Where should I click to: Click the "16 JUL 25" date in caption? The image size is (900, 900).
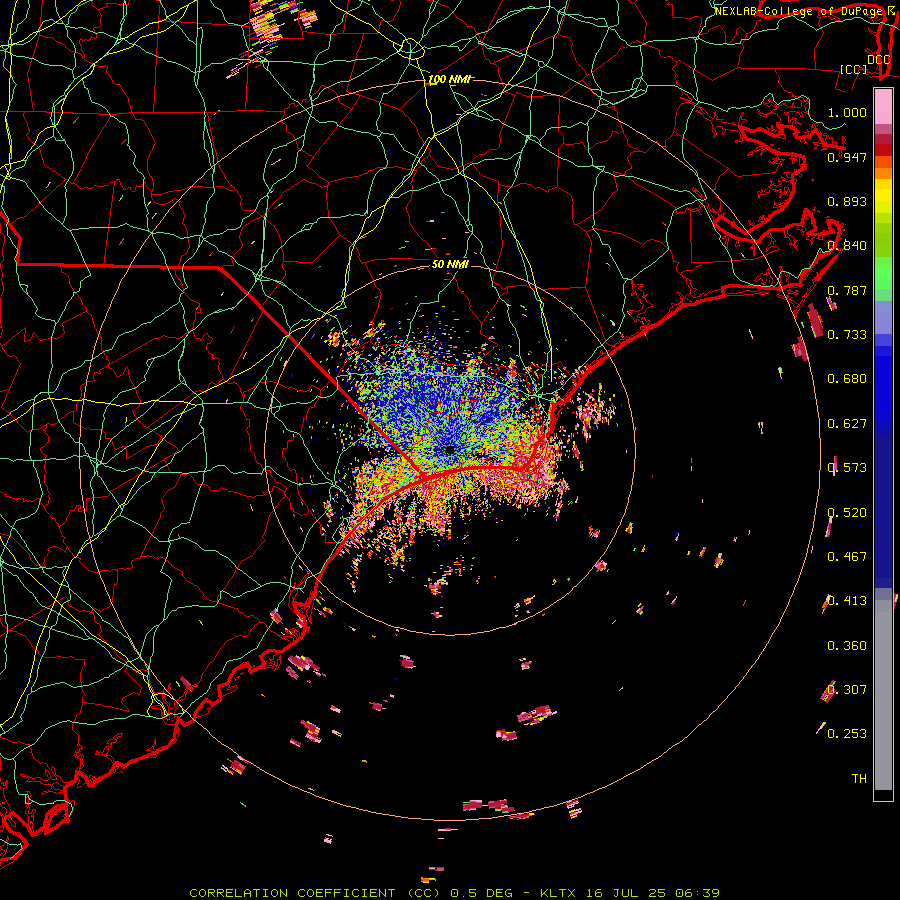point(626,893)
